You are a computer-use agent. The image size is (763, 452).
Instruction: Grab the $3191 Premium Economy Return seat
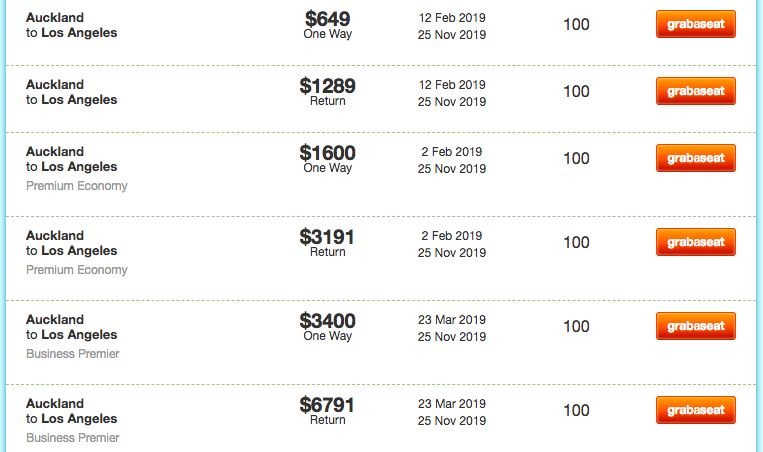(x=695, y=242)
